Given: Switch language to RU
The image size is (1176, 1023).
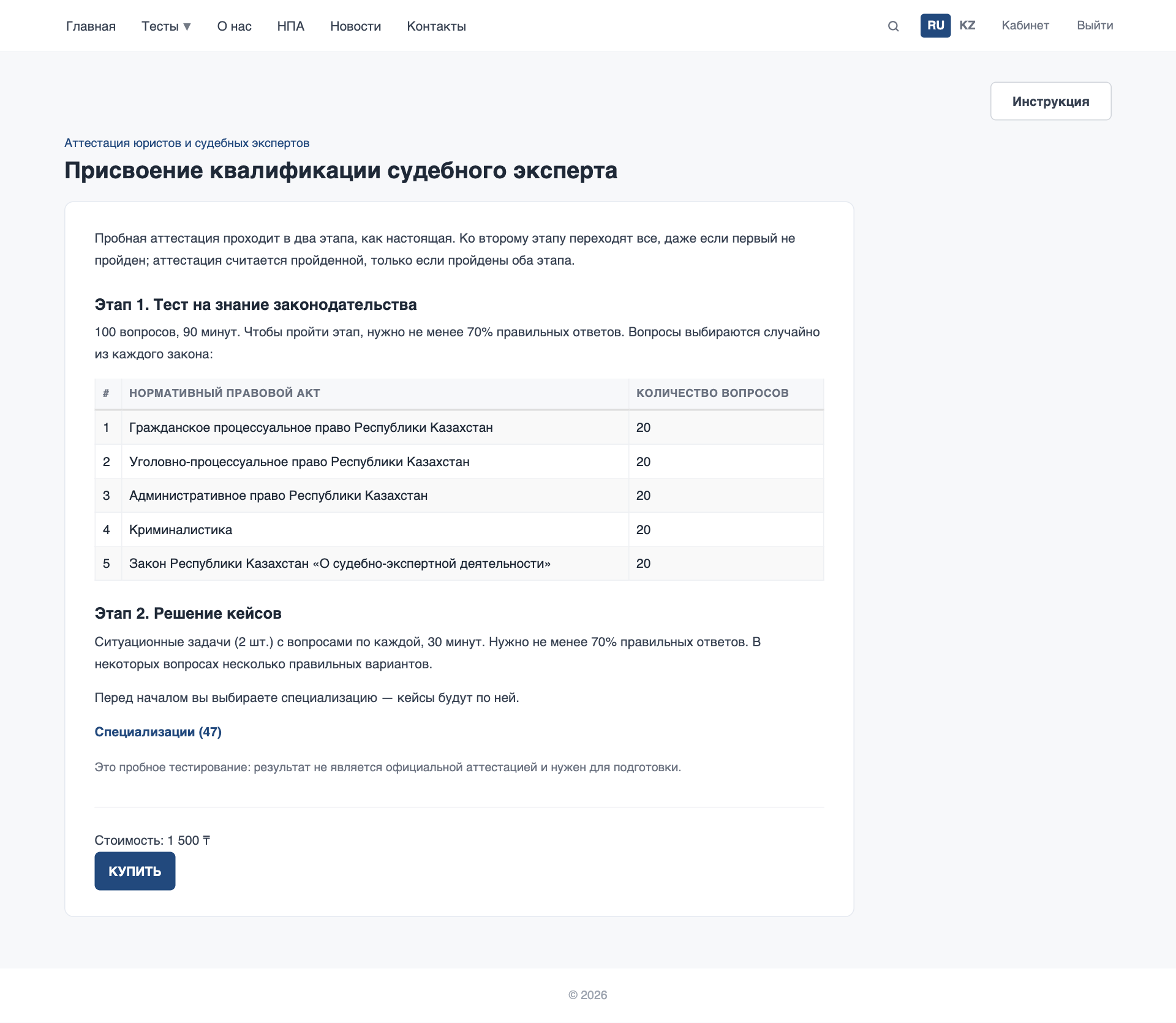Looking at the screenshot, I should tap(935, 26).
